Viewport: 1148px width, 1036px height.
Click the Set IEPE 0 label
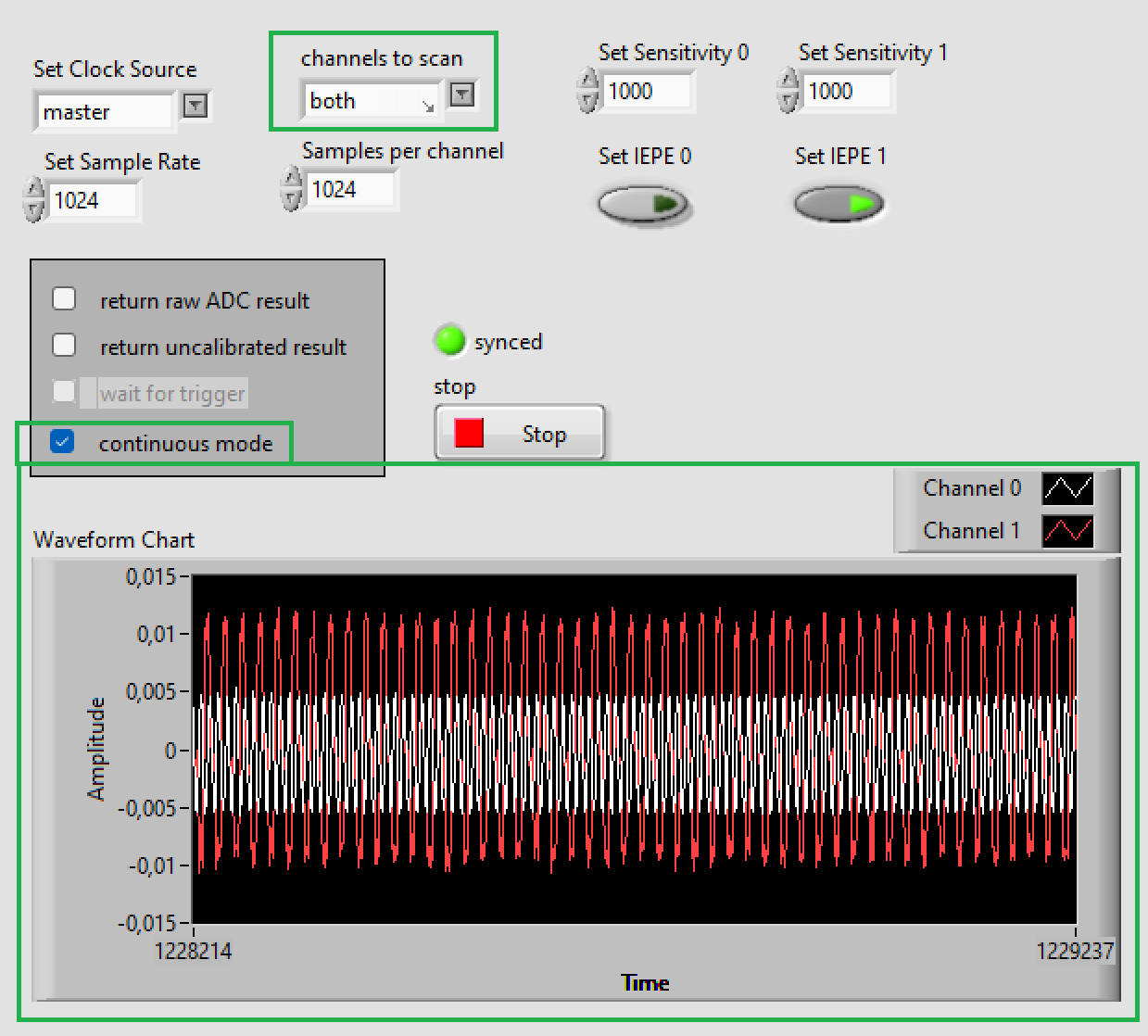645,157
